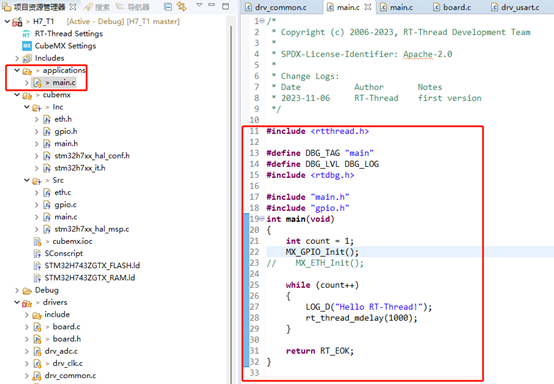554x384 pixels.
Task: Collapse the Src folder
Action: pyautogui.click(x=26, y=180)
